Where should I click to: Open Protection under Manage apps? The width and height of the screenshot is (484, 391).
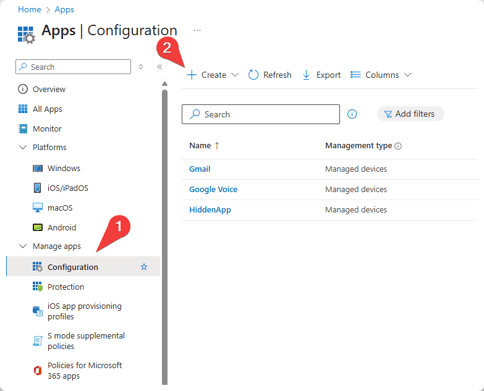[x=66, y=287]
